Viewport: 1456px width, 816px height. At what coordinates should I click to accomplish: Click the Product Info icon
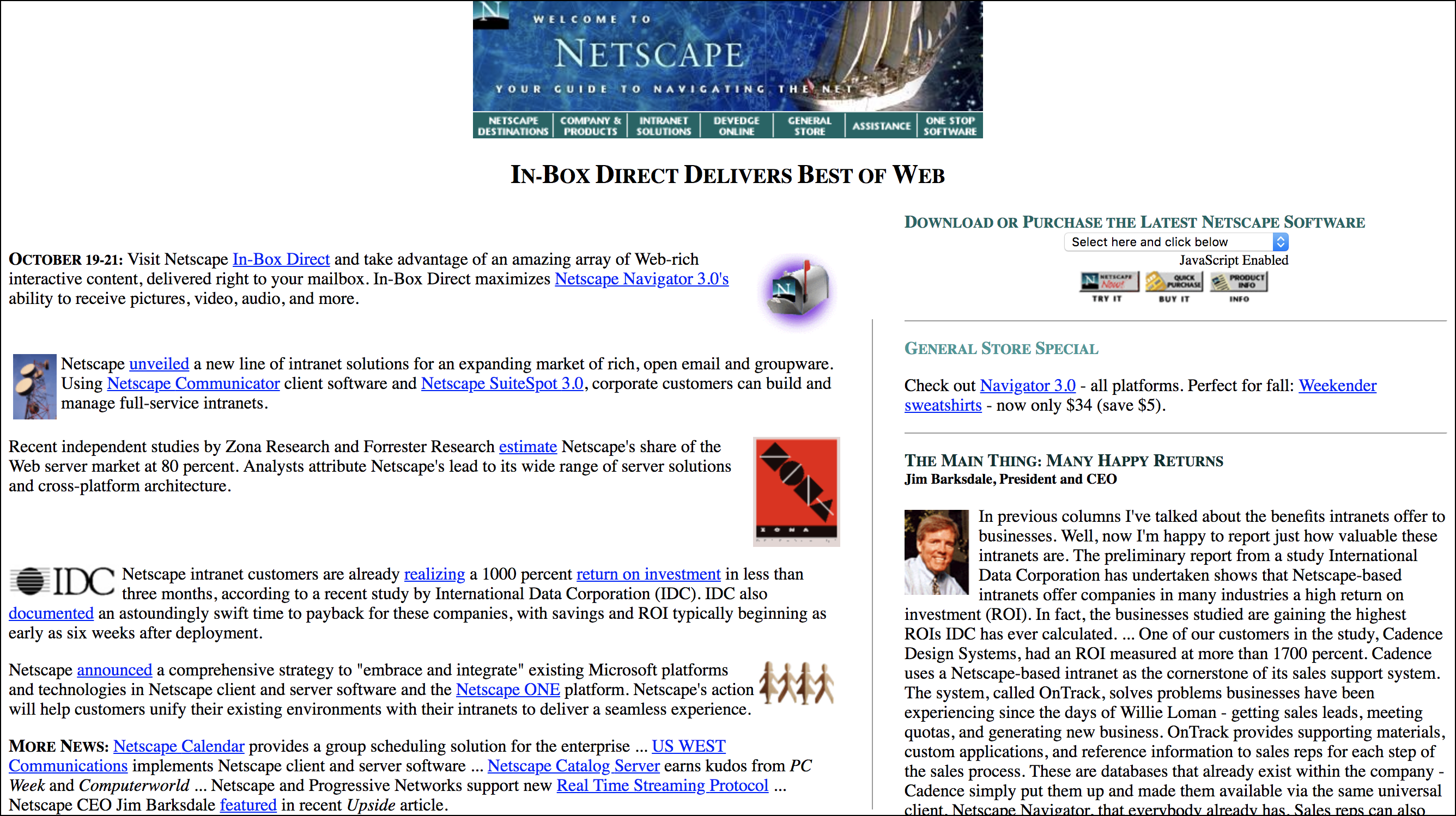coord(1239,283)
